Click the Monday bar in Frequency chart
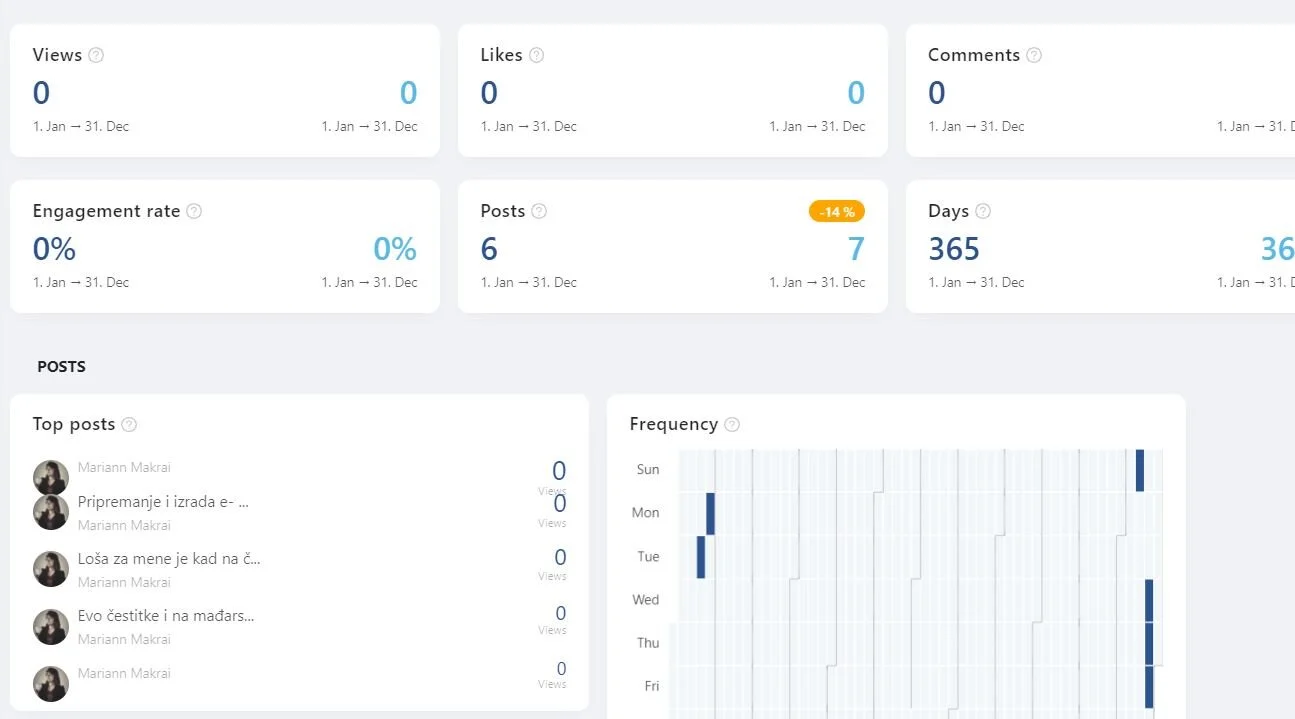The image size is (1295, 719). 710,513
